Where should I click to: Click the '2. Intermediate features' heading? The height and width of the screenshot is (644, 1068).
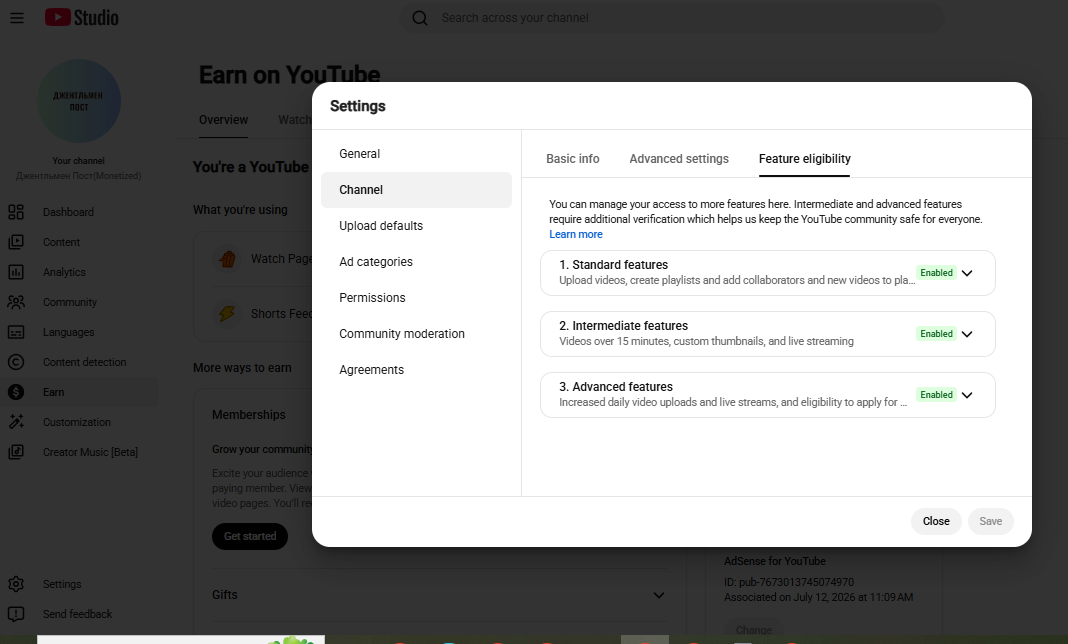(623, 326)
